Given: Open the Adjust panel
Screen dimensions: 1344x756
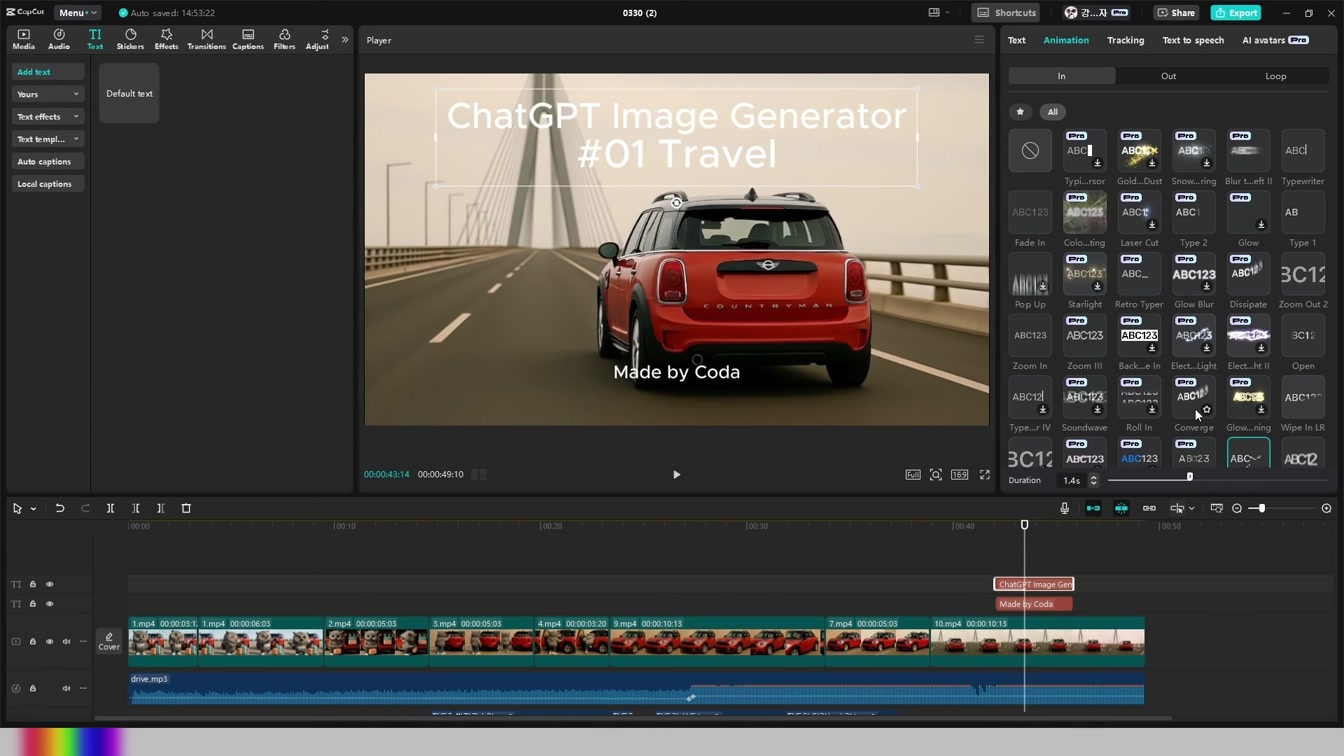Looking at the screenshot, I should coord(317,39).
